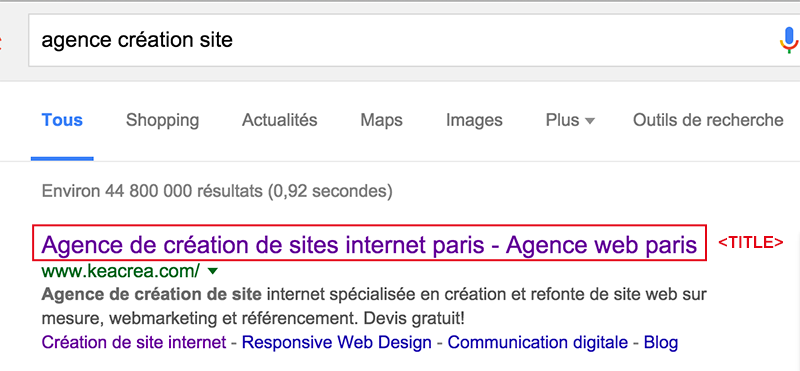800x371 pixels.
Task: Go to the Maps tab
Action: pos(381,120)
